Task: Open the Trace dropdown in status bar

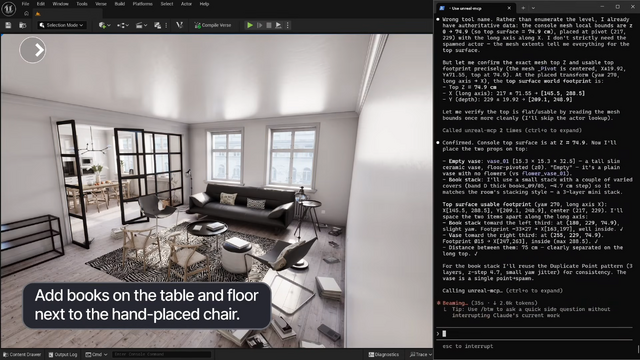Action: point(420,354)
